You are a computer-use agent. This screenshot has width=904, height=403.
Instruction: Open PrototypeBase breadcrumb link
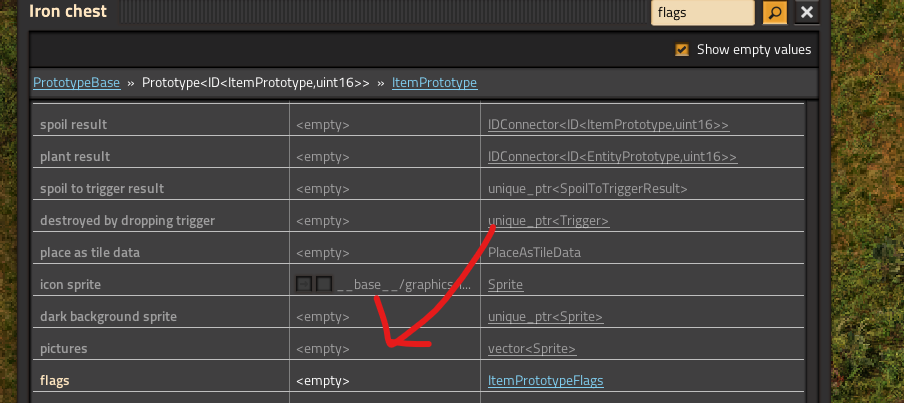coord(76,83)
